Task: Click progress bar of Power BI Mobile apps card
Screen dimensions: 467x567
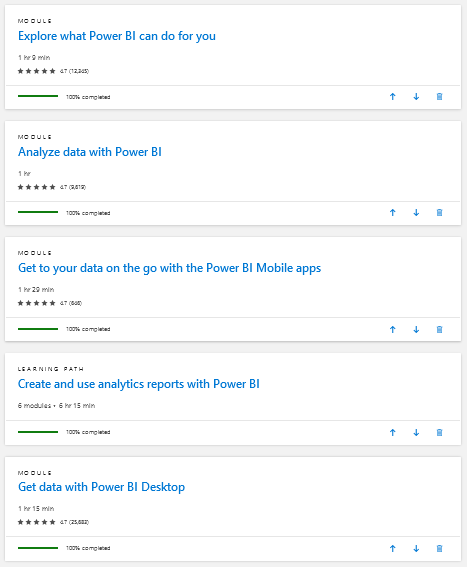Action: tap(38, 329)
